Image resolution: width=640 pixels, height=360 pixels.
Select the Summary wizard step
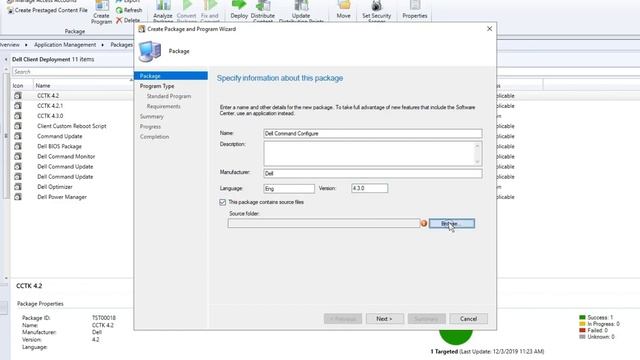(151, 116)
